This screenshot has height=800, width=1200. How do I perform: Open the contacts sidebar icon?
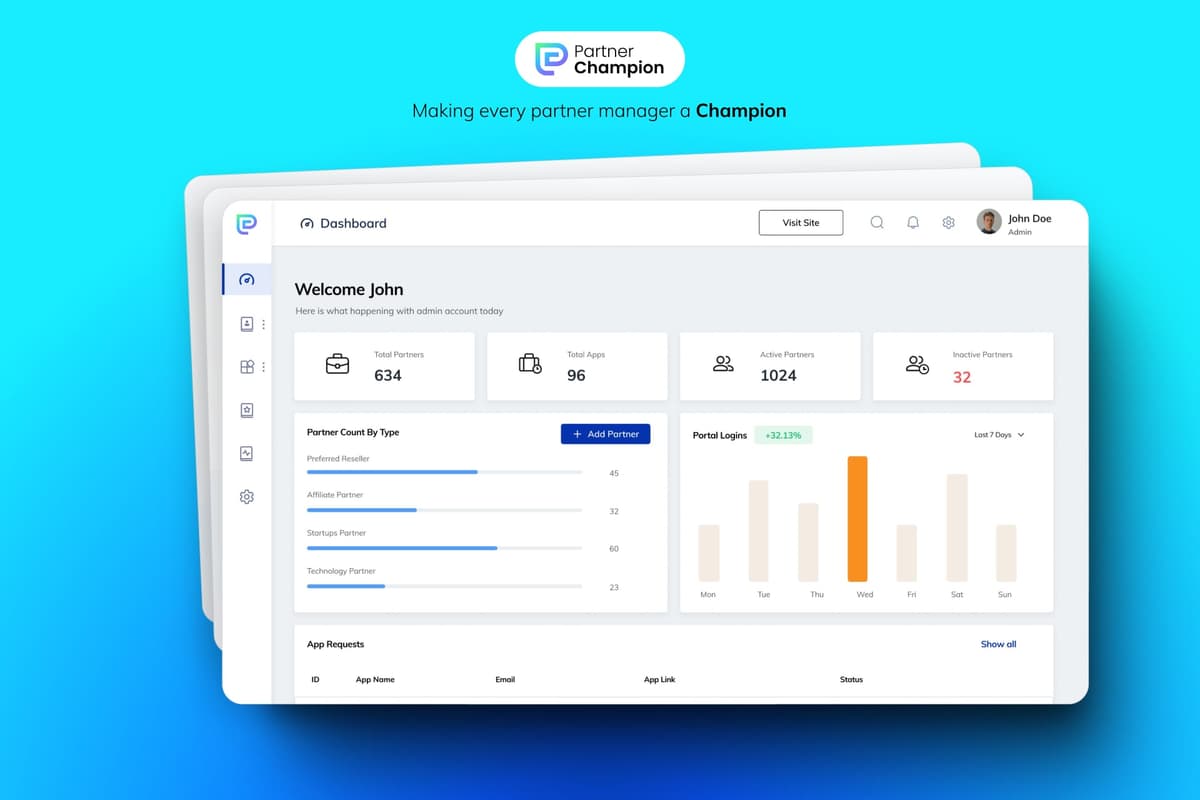coord(247,324)
